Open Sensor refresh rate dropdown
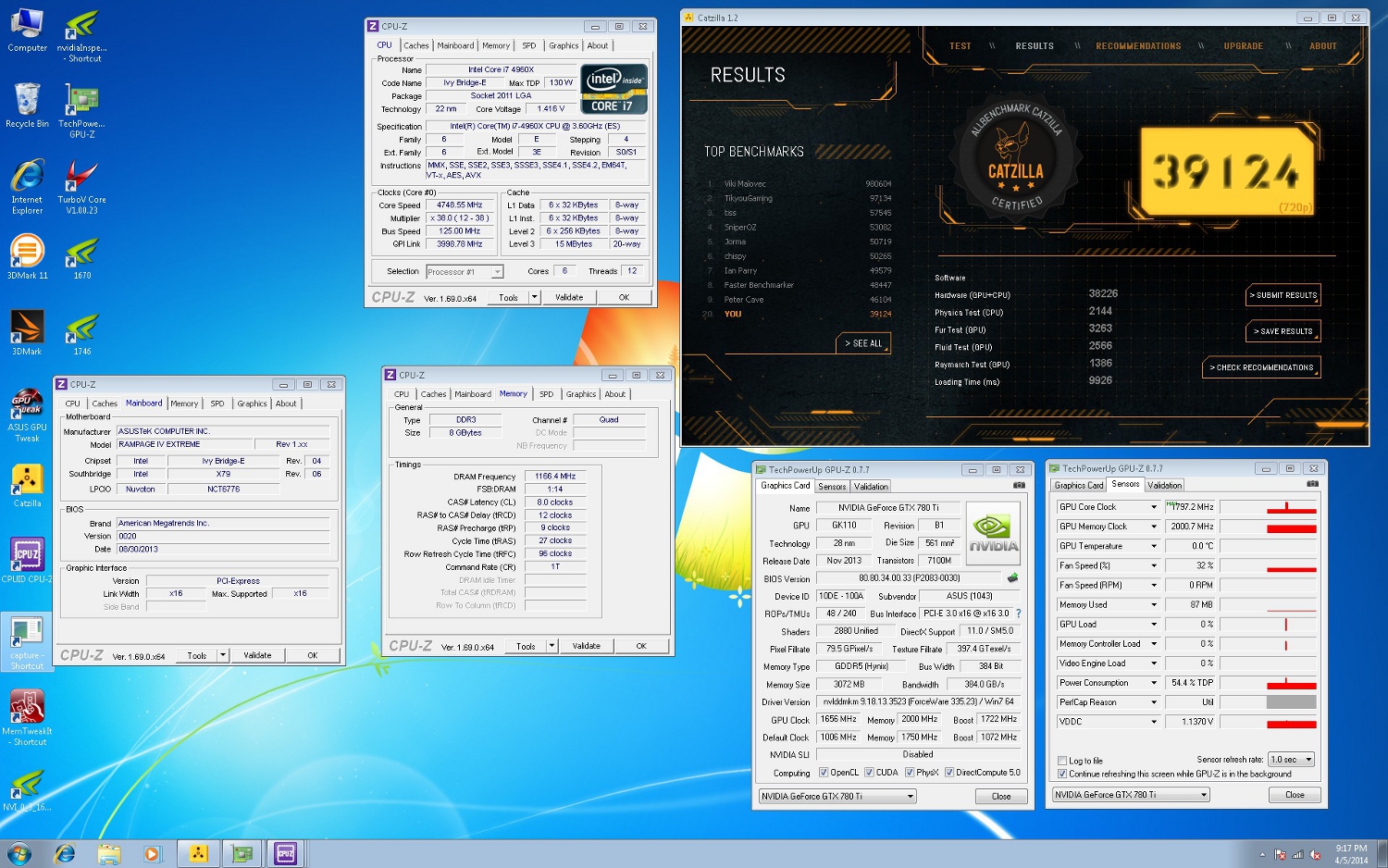Screen dimensions: 1388x868 (x=1292, y=760)
